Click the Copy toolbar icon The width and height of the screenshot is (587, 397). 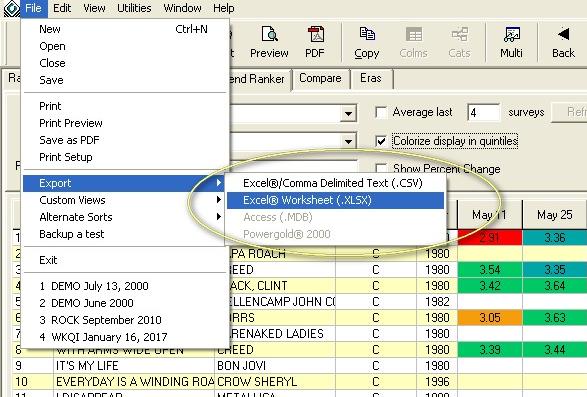click(367, 34)
